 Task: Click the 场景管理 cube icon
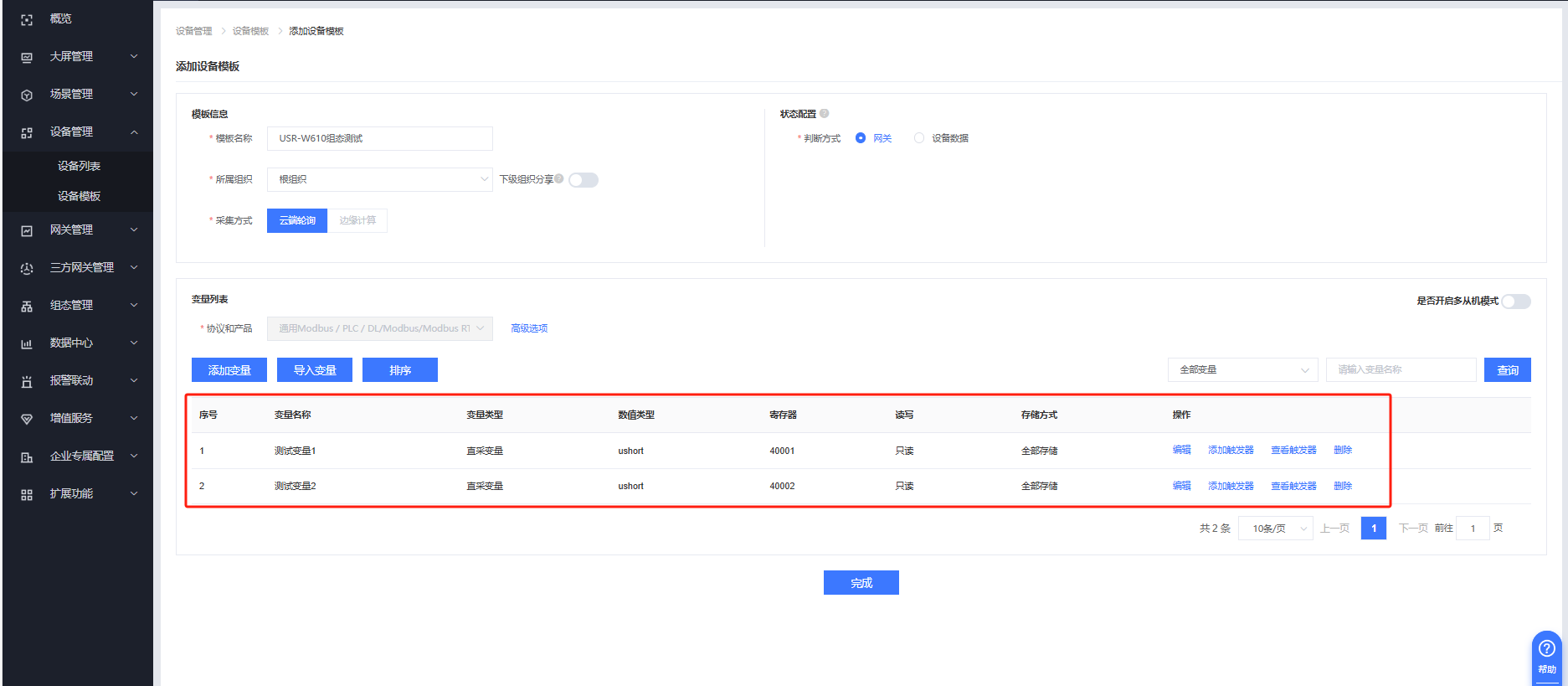click(27, 95)
